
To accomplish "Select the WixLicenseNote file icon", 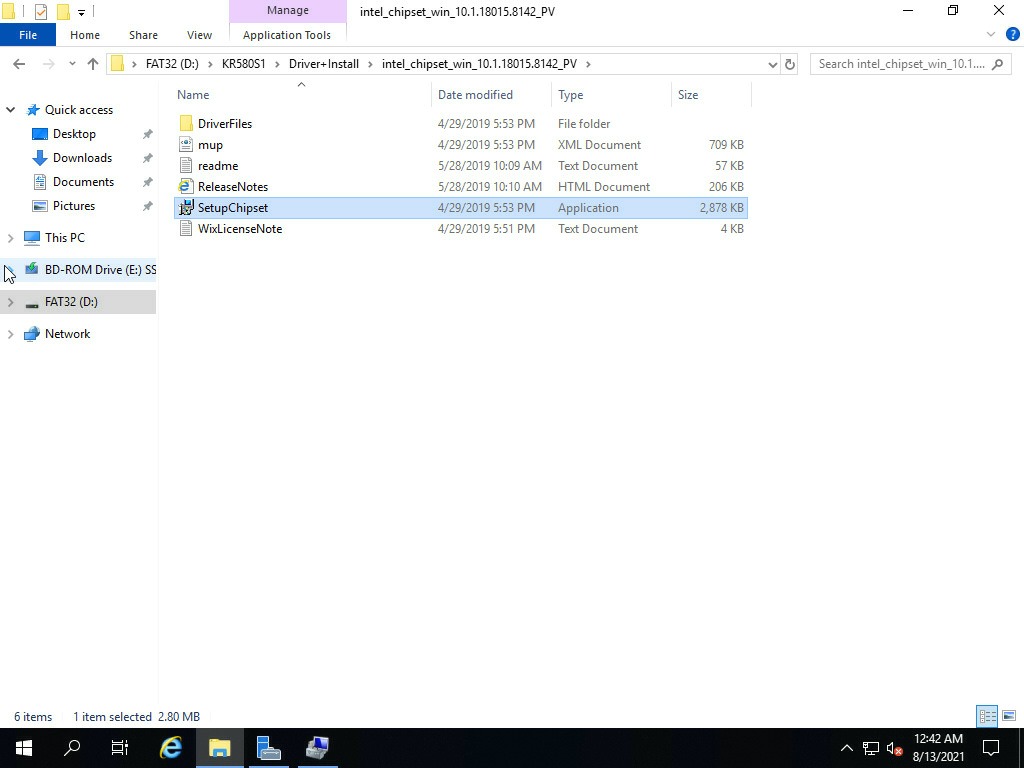I will [x=186, y=228].
